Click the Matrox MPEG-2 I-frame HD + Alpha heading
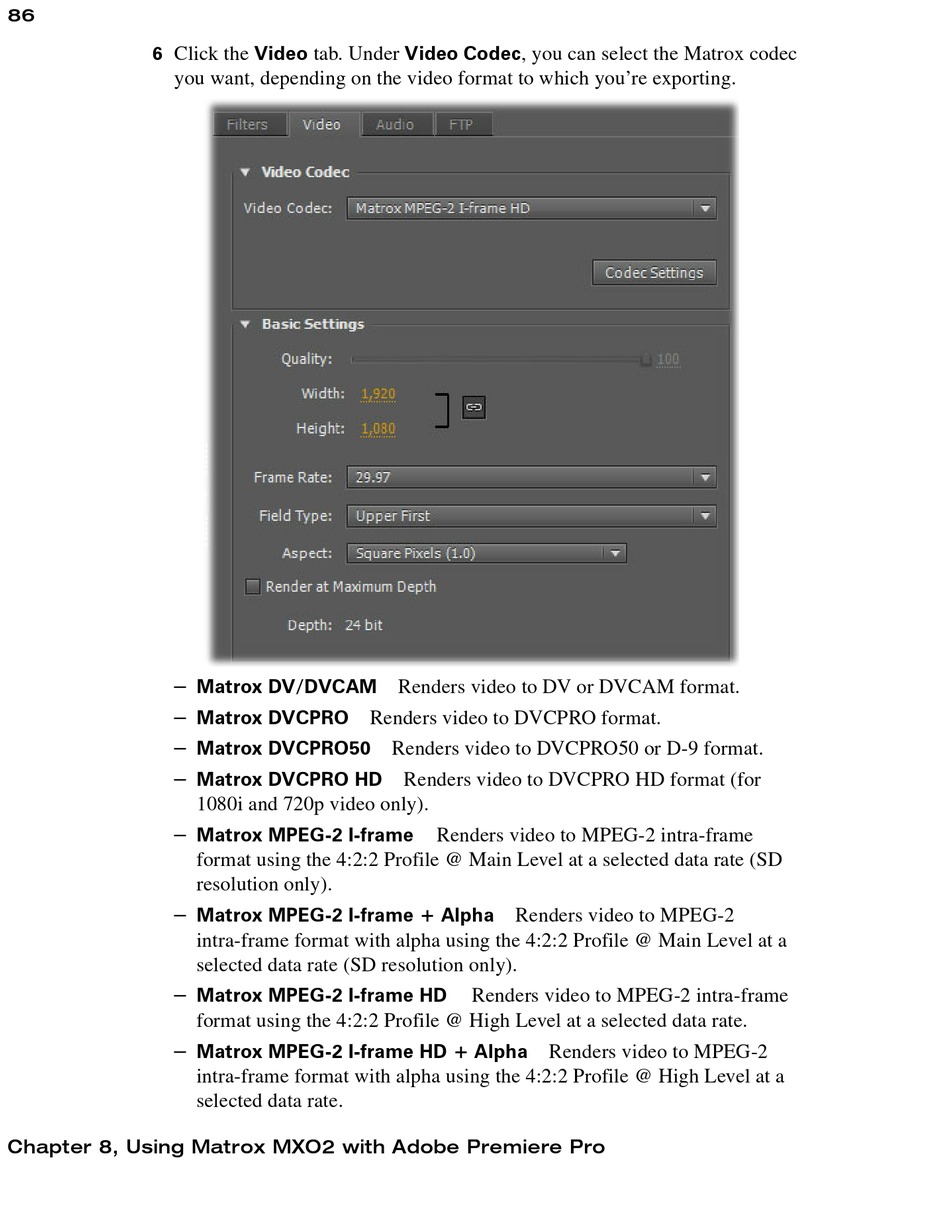The image size is (950, 1215). coord(362,1051)
